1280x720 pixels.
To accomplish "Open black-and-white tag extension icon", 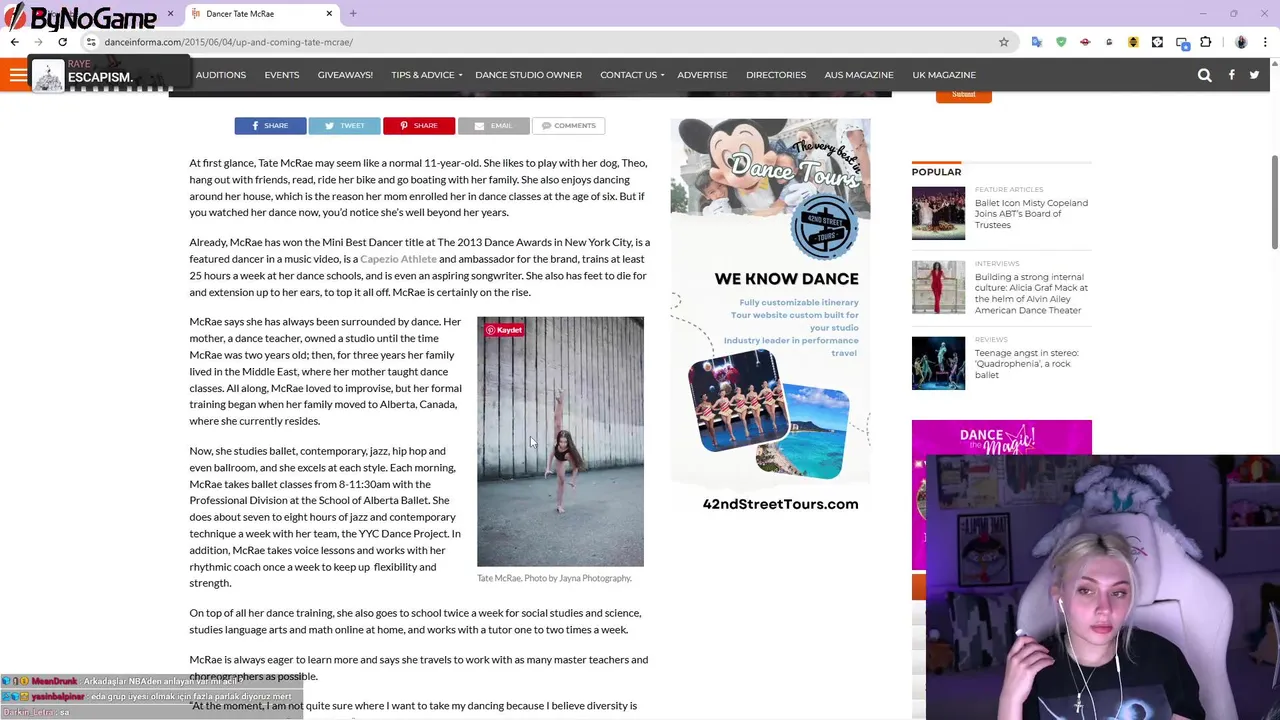I will coord(1157,42).
